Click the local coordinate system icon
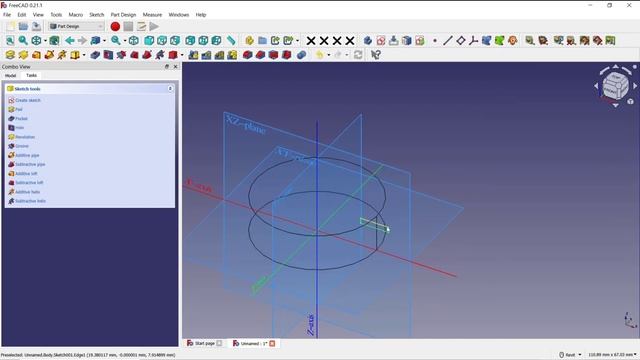640x360 pixels. pyautogui.click(x=473, y=40)
